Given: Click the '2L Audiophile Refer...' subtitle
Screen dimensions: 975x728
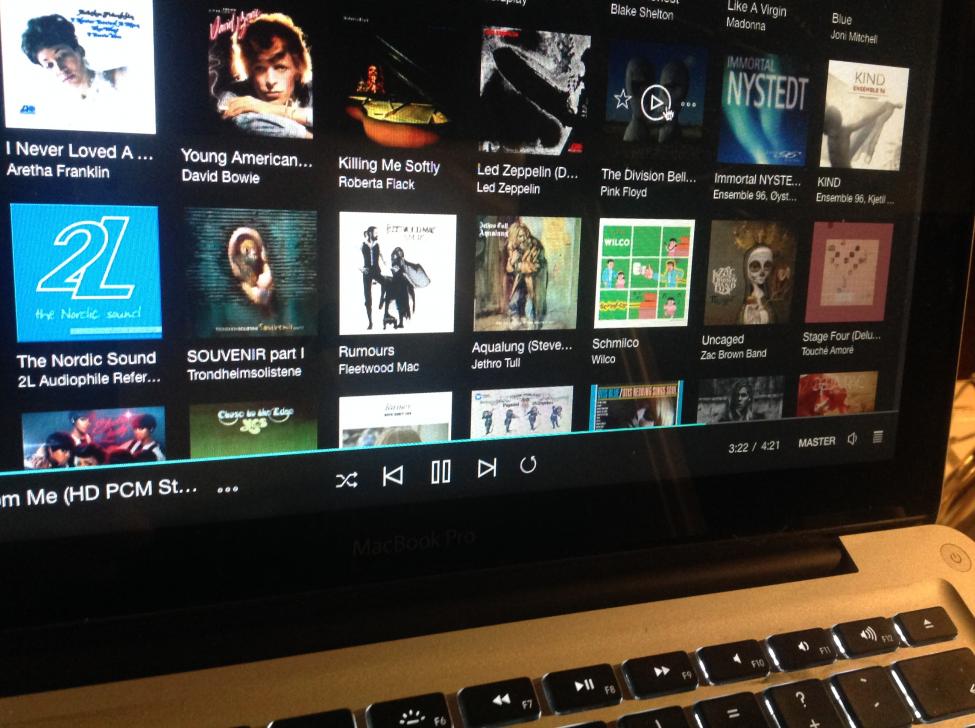Looking at the screenshot, I should (x=89, y=379).
